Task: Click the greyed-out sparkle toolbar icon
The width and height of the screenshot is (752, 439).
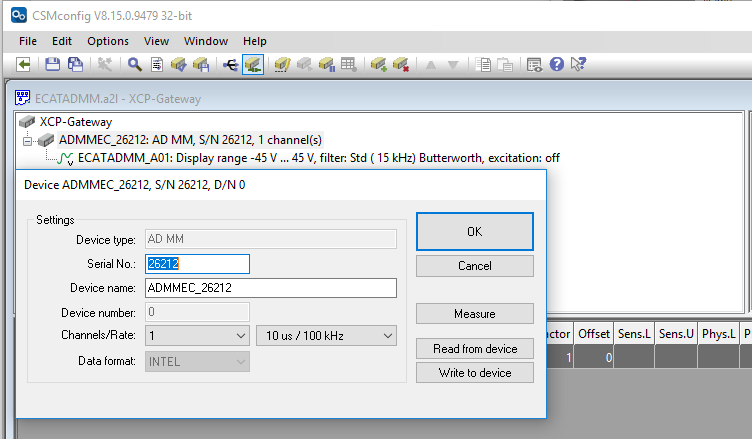Action: pos(105,64)
